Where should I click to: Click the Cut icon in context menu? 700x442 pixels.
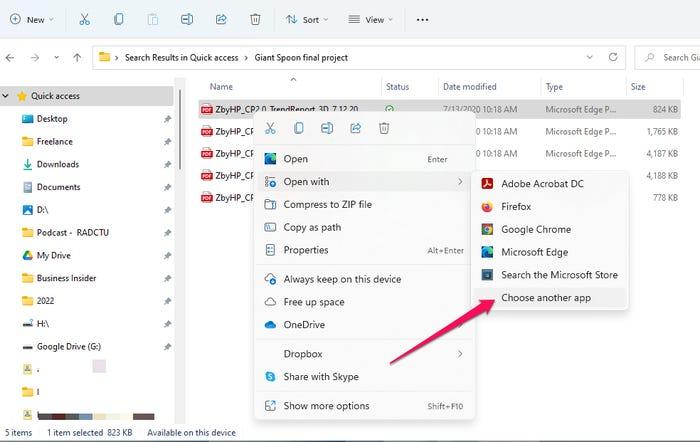tap(270, 128)
